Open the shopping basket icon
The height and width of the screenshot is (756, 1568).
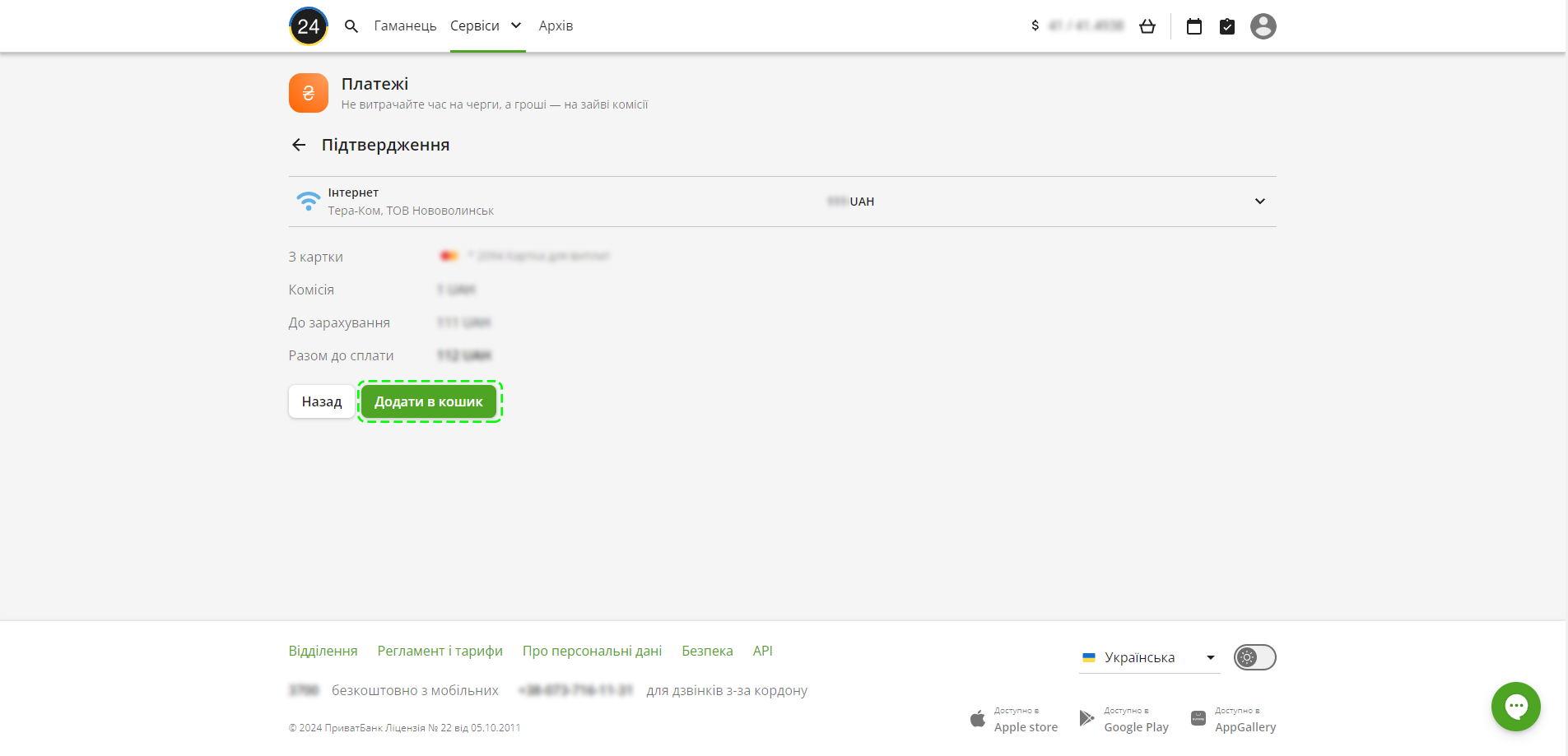(1147, 26)
